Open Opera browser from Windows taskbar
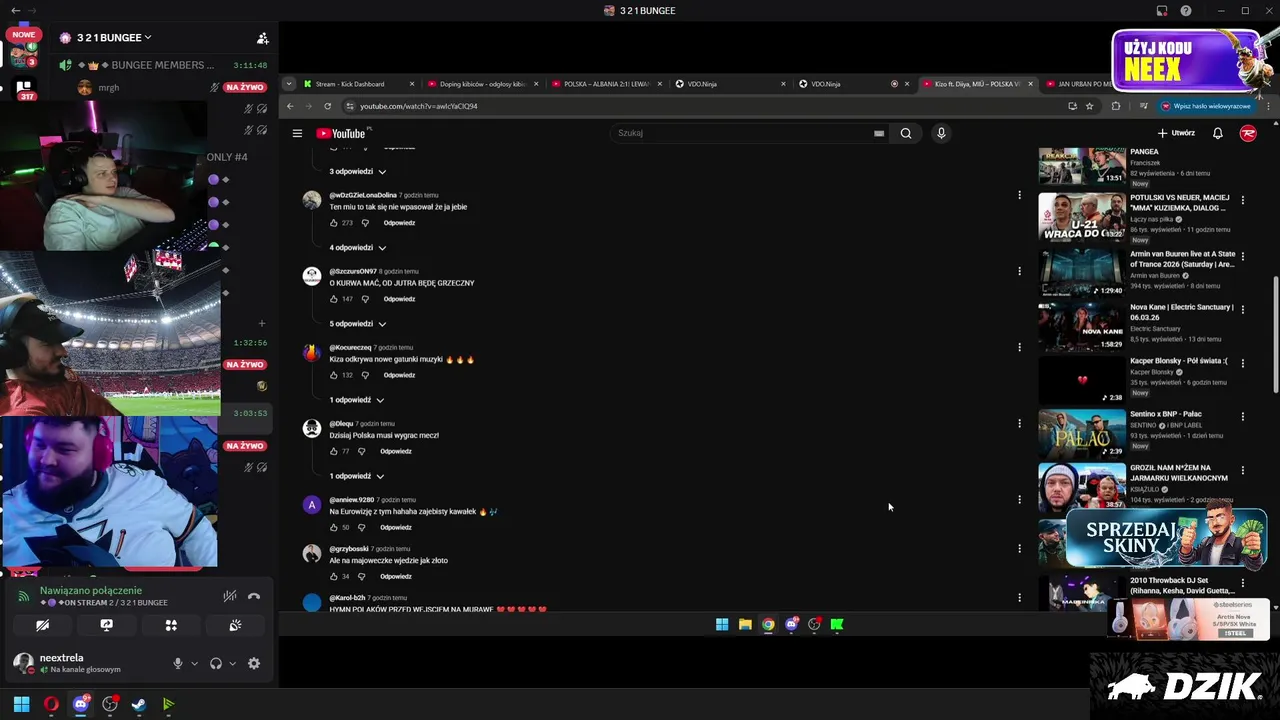Image resolution: width=1280 pixels, height=720 pixels. coord(51,704)
